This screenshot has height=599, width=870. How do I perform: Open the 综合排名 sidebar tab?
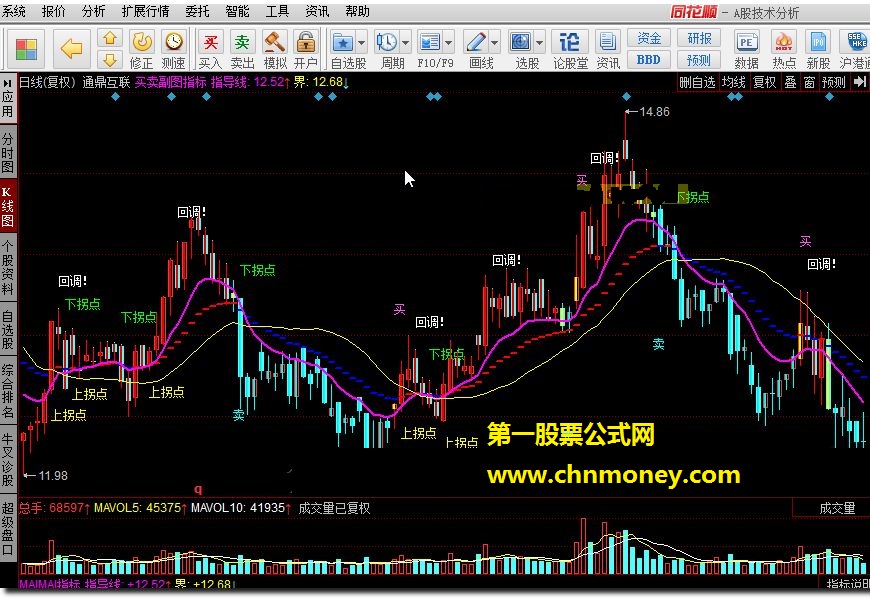(8, 391)
